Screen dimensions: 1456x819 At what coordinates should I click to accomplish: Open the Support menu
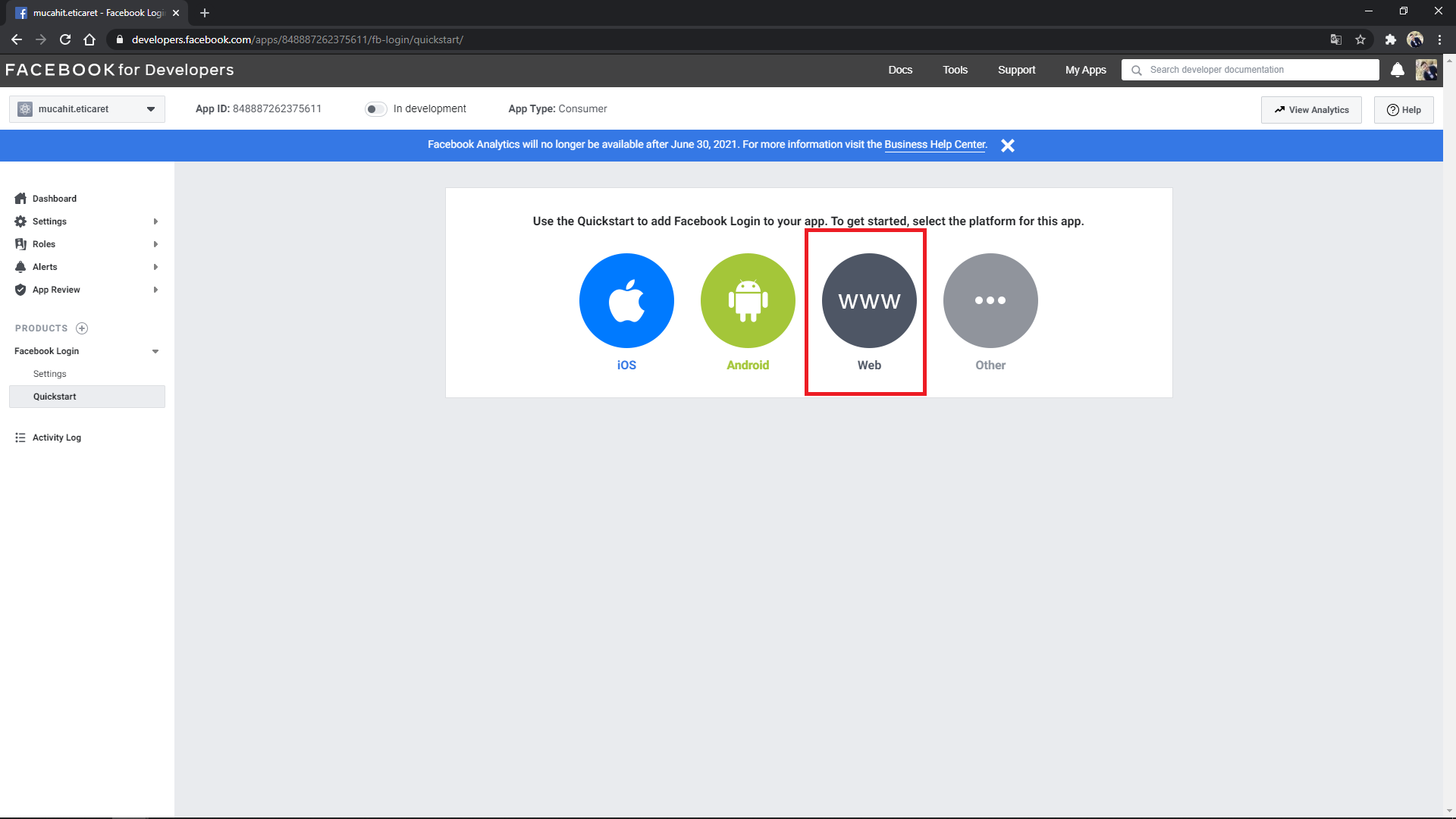click(x=1016, y=70)
